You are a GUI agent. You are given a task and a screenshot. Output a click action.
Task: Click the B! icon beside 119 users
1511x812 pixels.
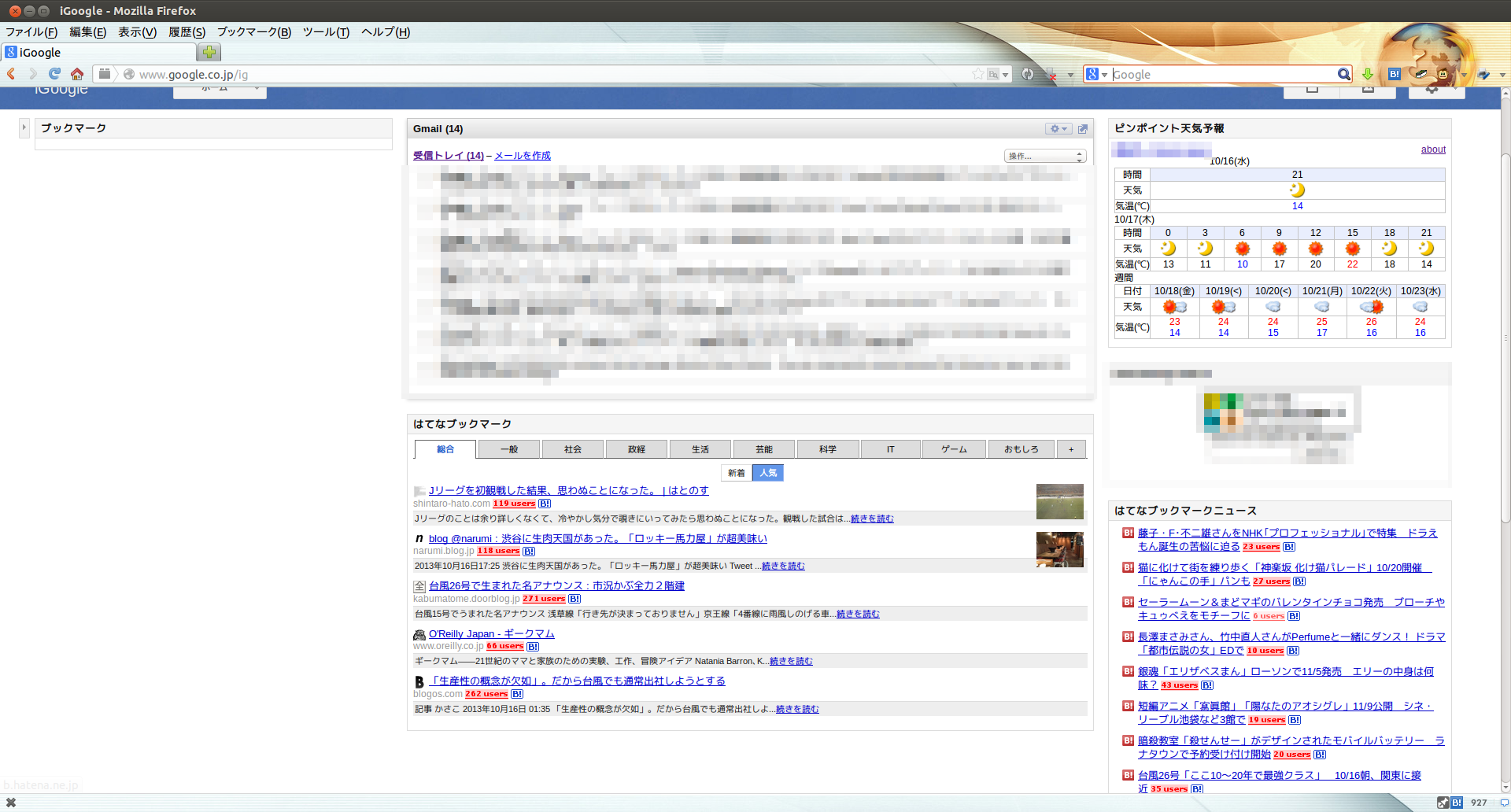pyautogui.click(x=545, y=504)
